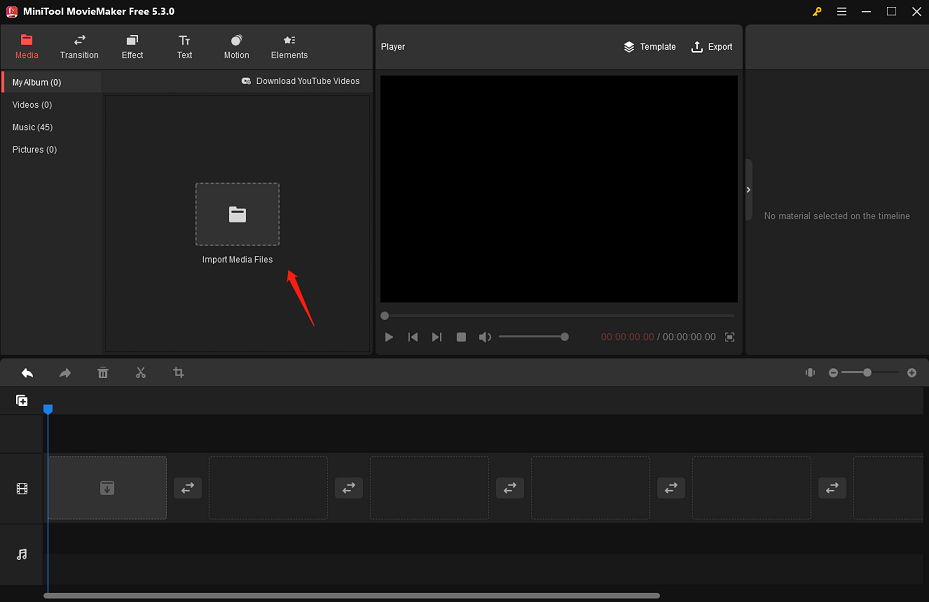
Task: Click the first clip placeholder with download arrow
Action: (x=107, y=488)
